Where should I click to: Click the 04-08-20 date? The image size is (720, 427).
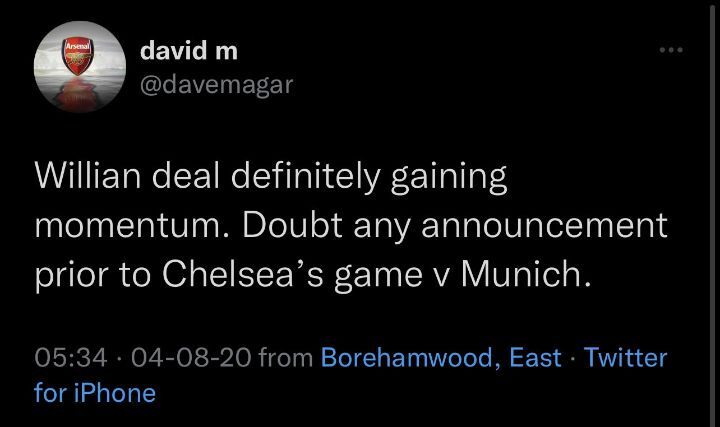pos(191,358)
